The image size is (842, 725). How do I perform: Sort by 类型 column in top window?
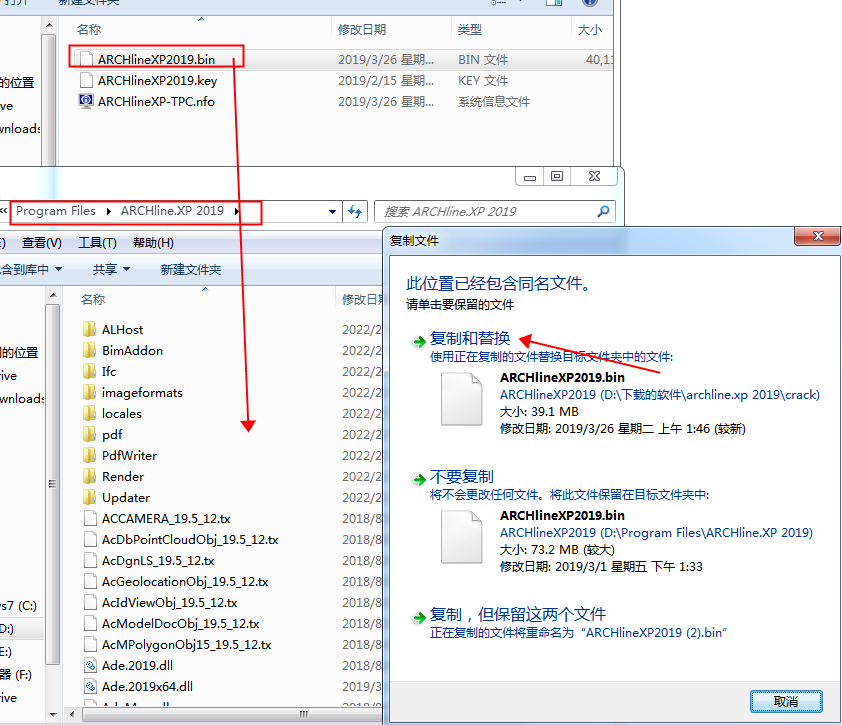click(469, 30)
